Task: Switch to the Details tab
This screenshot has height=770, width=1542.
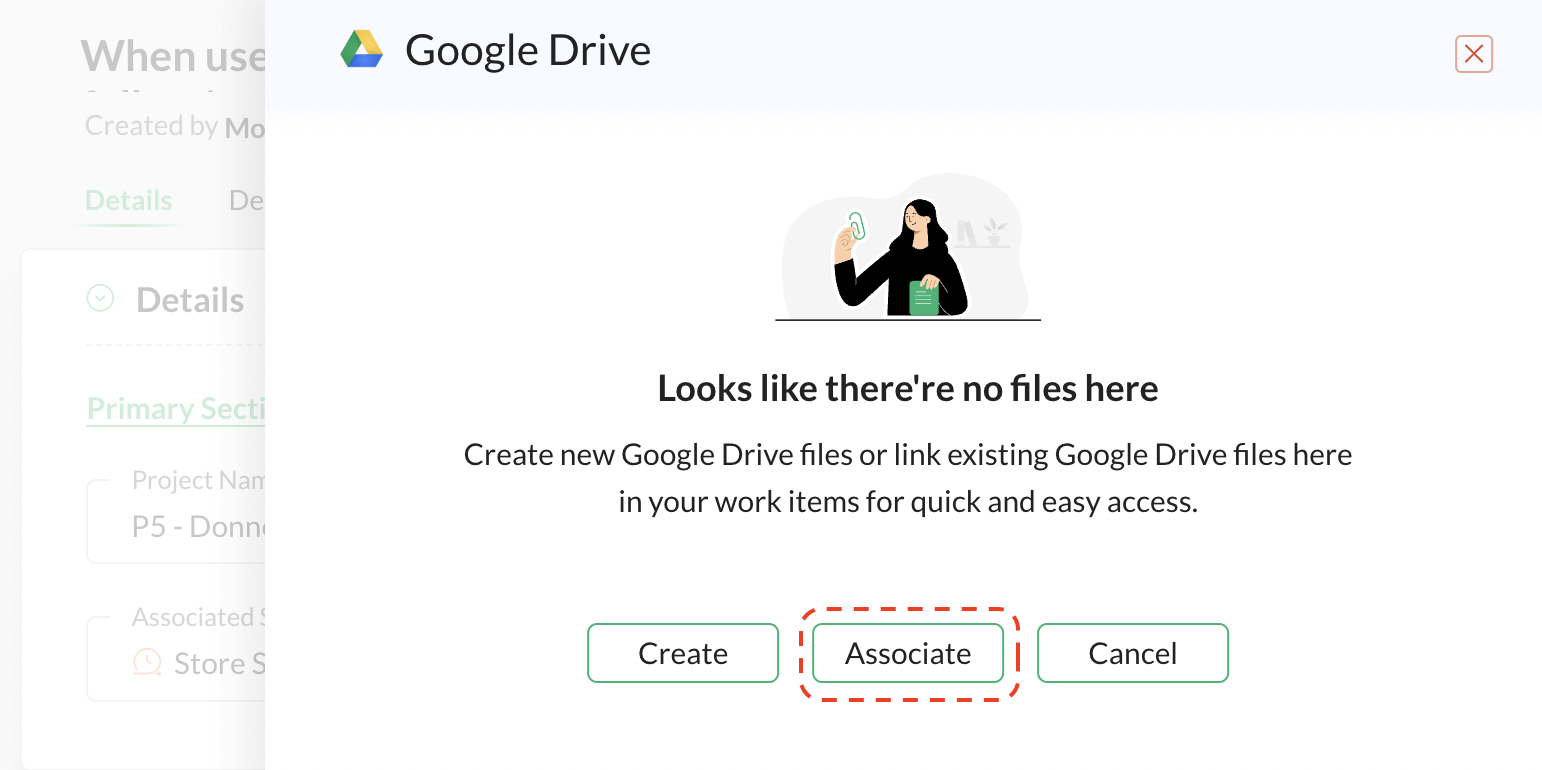Action: 129,200
